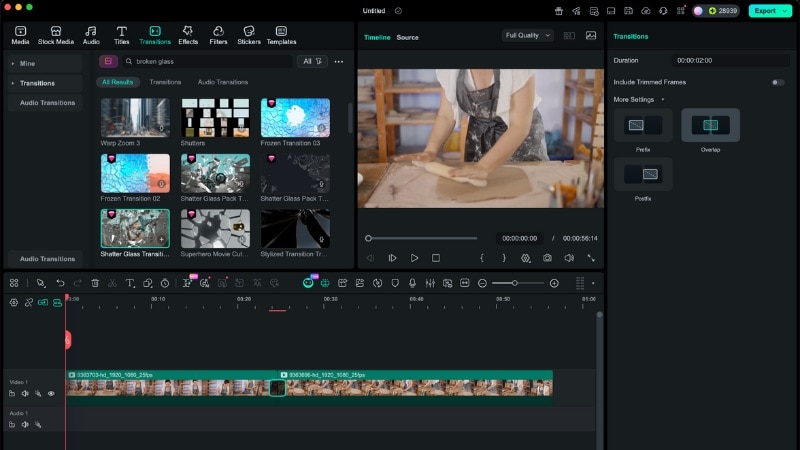Image resolution: width=800 pixels, height=450 pixels.
Task: Adjust the timeline zoom slider
Action: (515, 283)
